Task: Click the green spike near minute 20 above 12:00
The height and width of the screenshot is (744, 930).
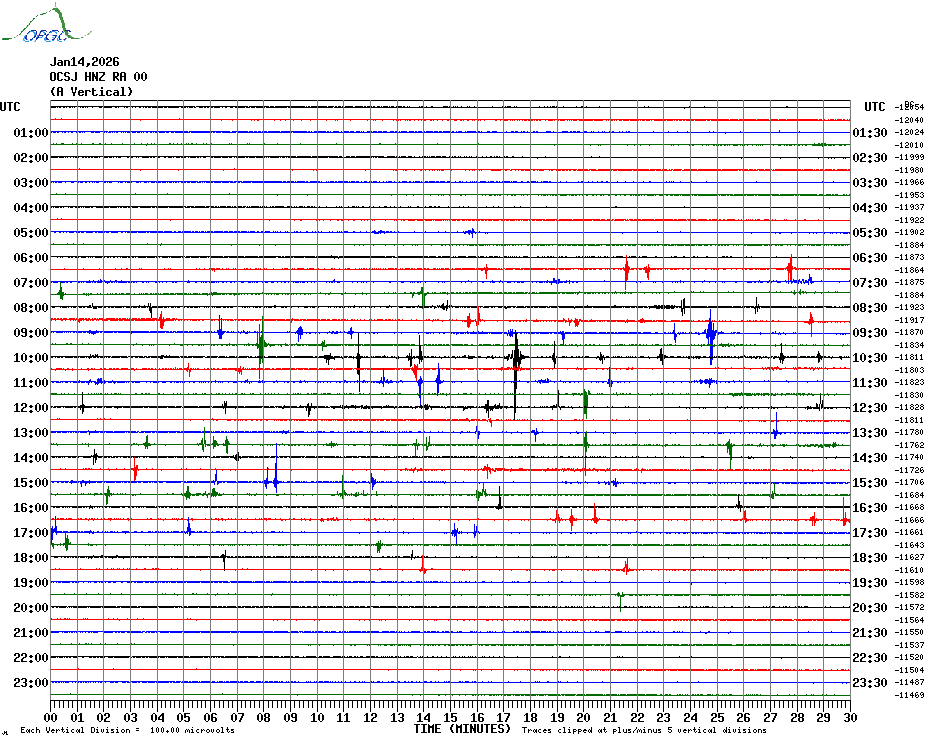Action: coord(585,400)
